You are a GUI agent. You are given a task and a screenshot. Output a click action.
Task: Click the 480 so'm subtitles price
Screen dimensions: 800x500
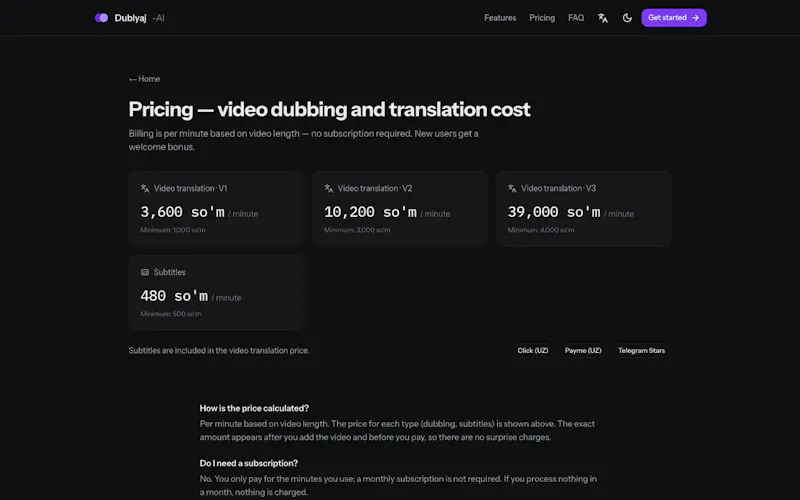(174, 296)
